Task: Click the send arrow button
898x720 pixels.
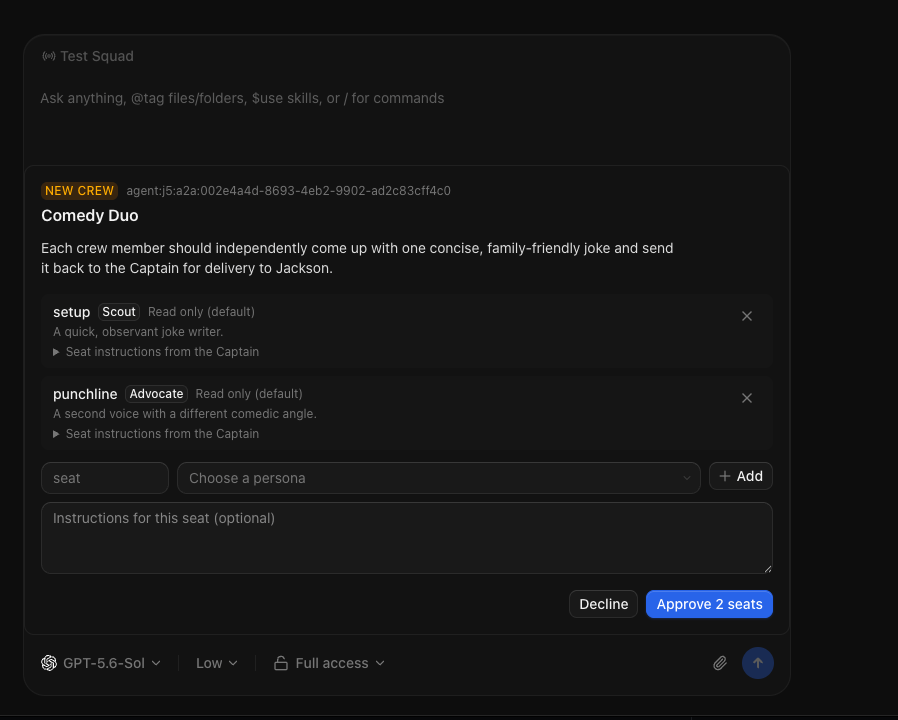Action: 758,663
